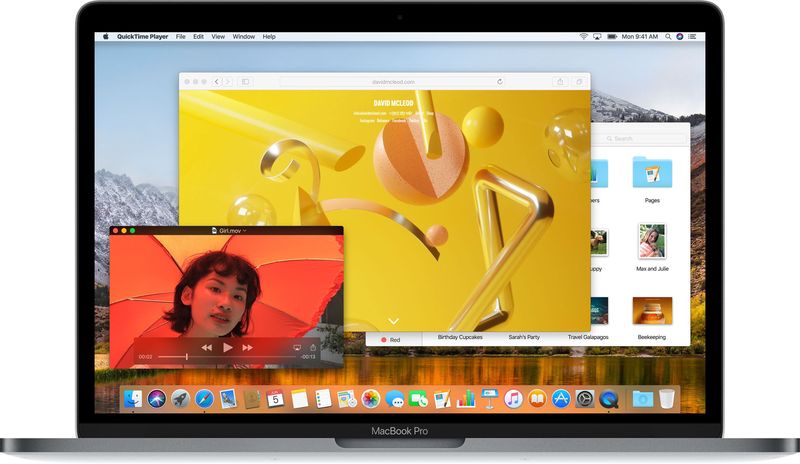Open the View menu
Screen dimensions: 800x464
pyautogui.click(x=218, y=37)
